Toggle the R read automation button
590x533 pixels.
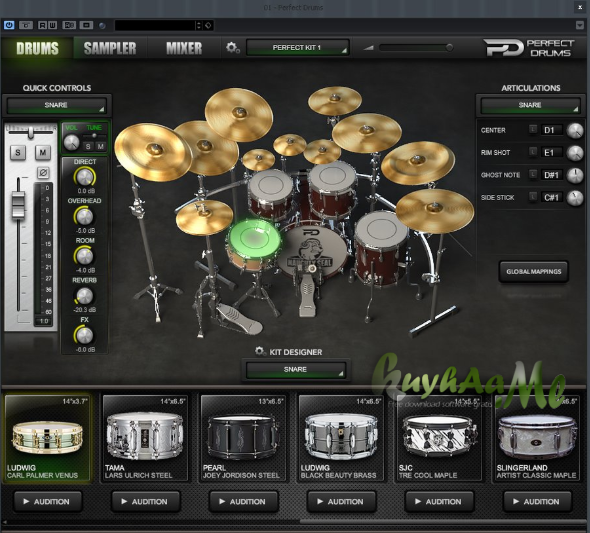coord(43,25)
